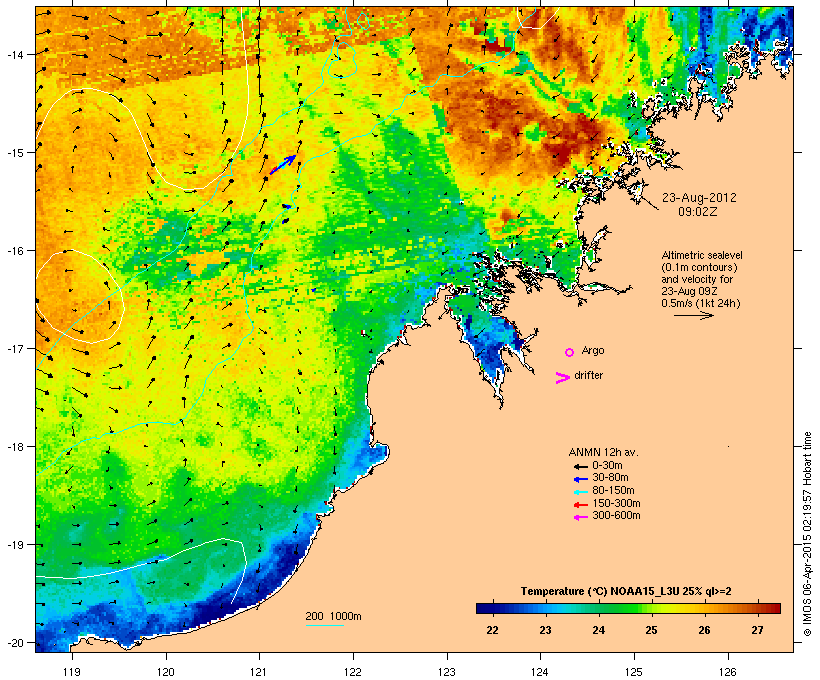This screenshot has width=820, height=680.
Task: Click the black 0-30m legend arrow
Action: [580, 466]
